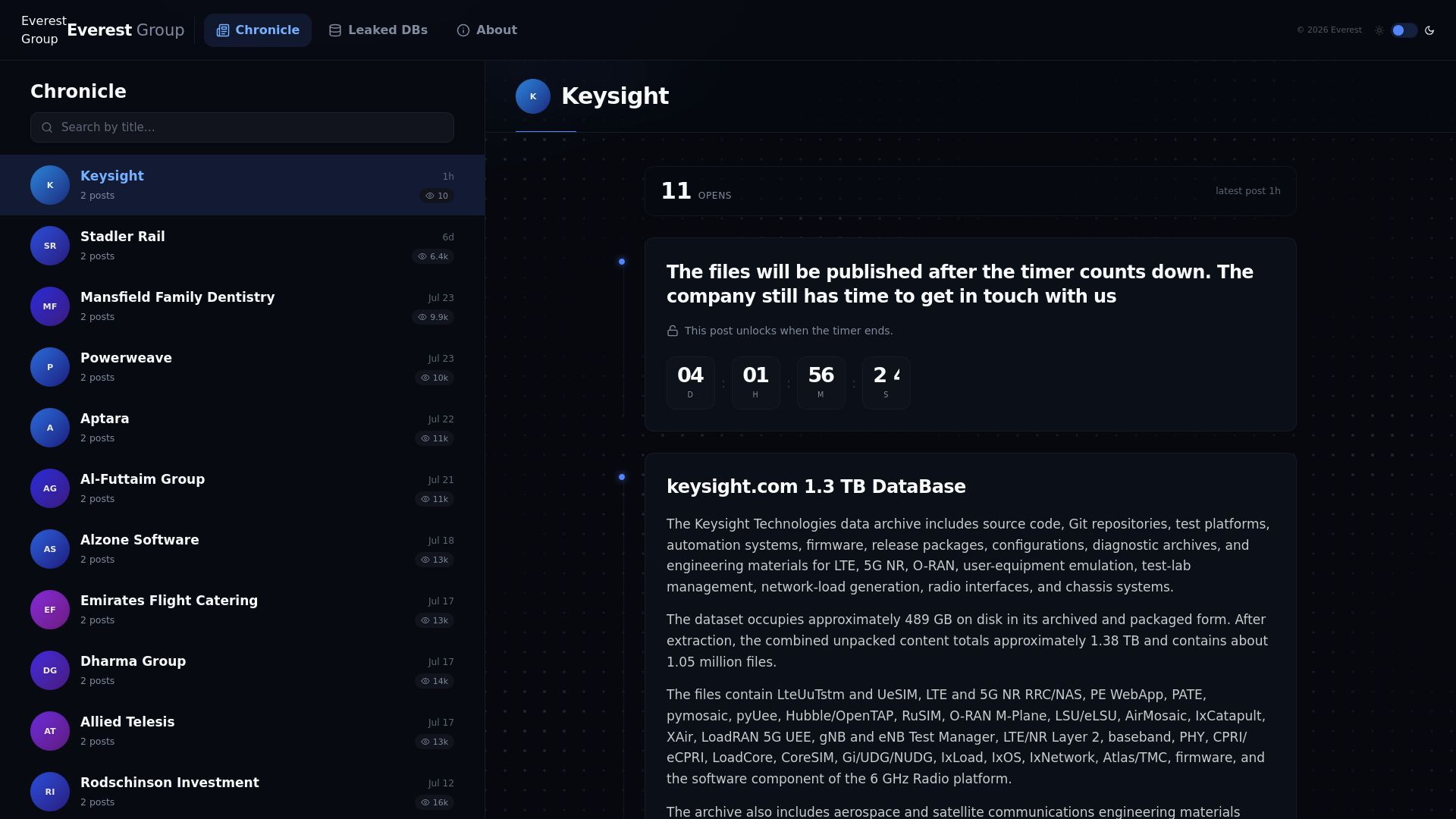Click the 9.9k views badge

pyautogui.click(x=433, y=317)
